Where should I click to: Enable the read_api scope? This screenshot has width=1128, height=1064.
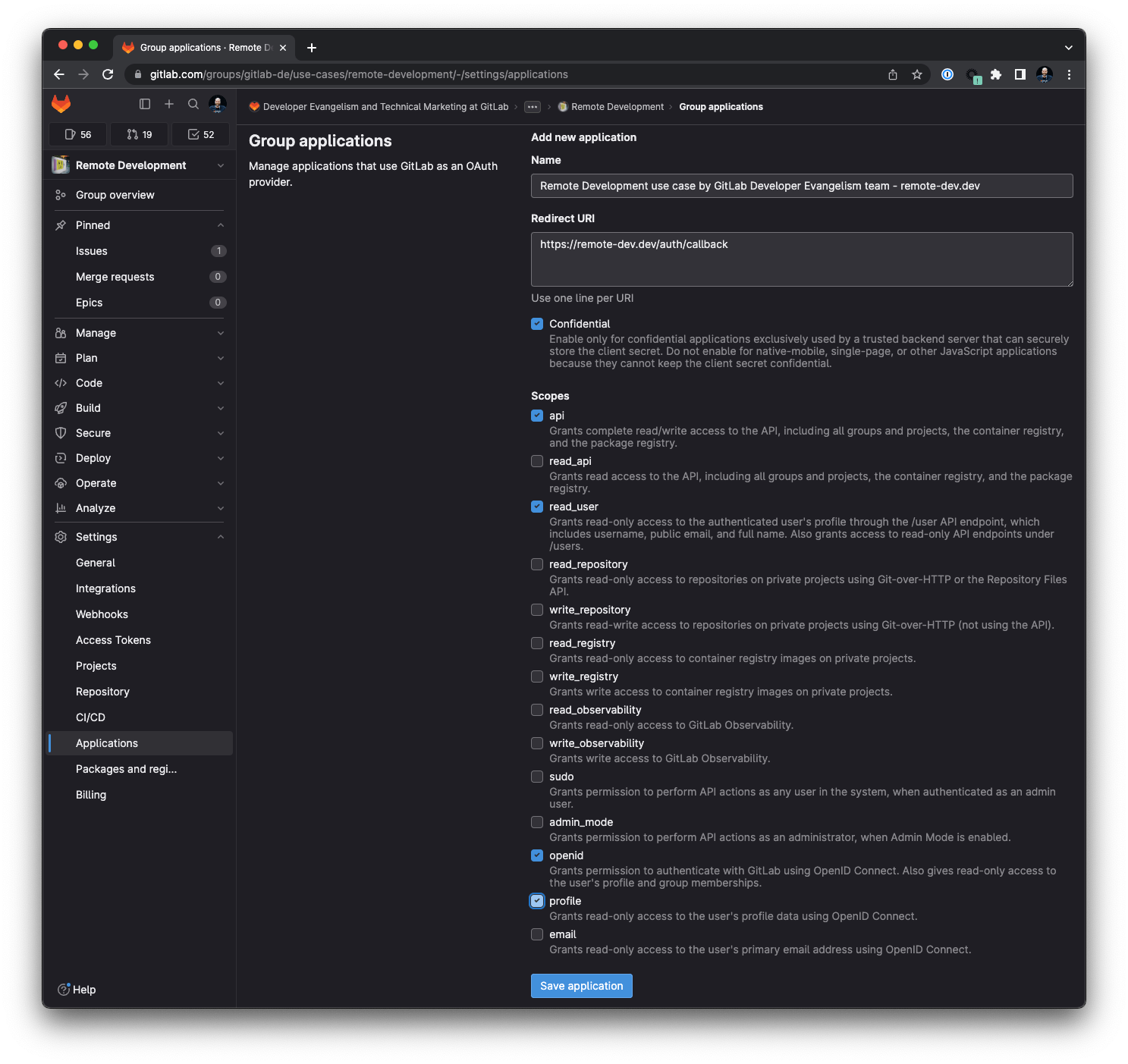point(537,461)
